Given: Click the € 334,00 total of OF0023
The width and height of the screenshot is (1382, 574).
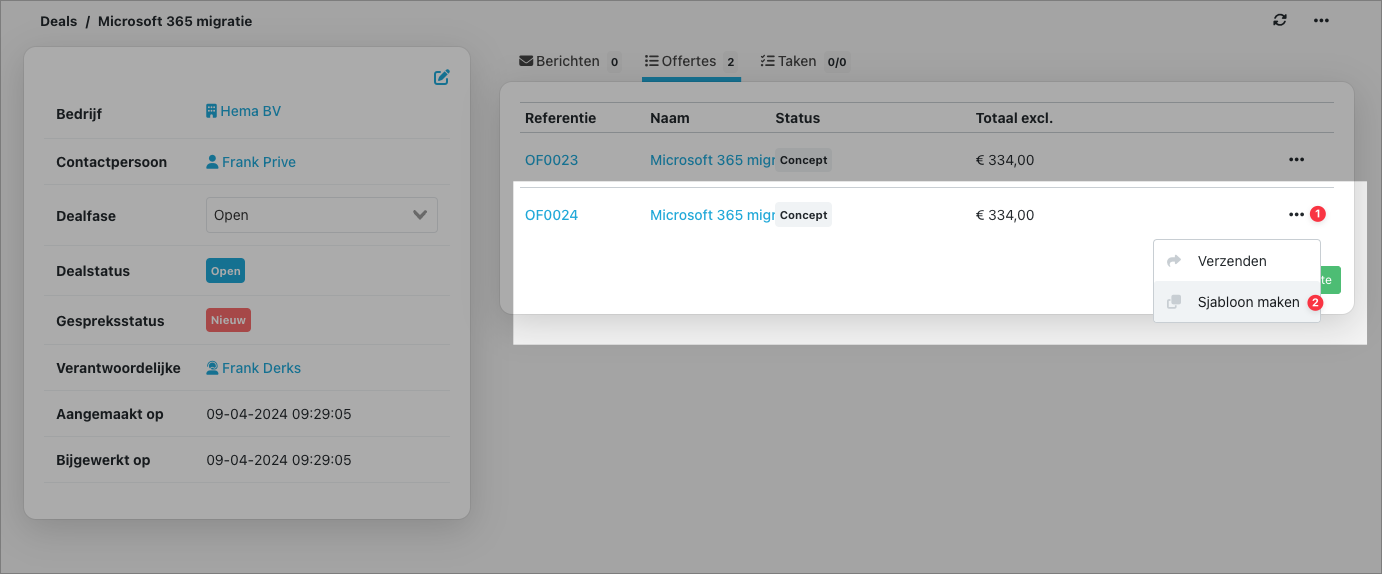Looking at the screenshot, I should coord(1005,160).
